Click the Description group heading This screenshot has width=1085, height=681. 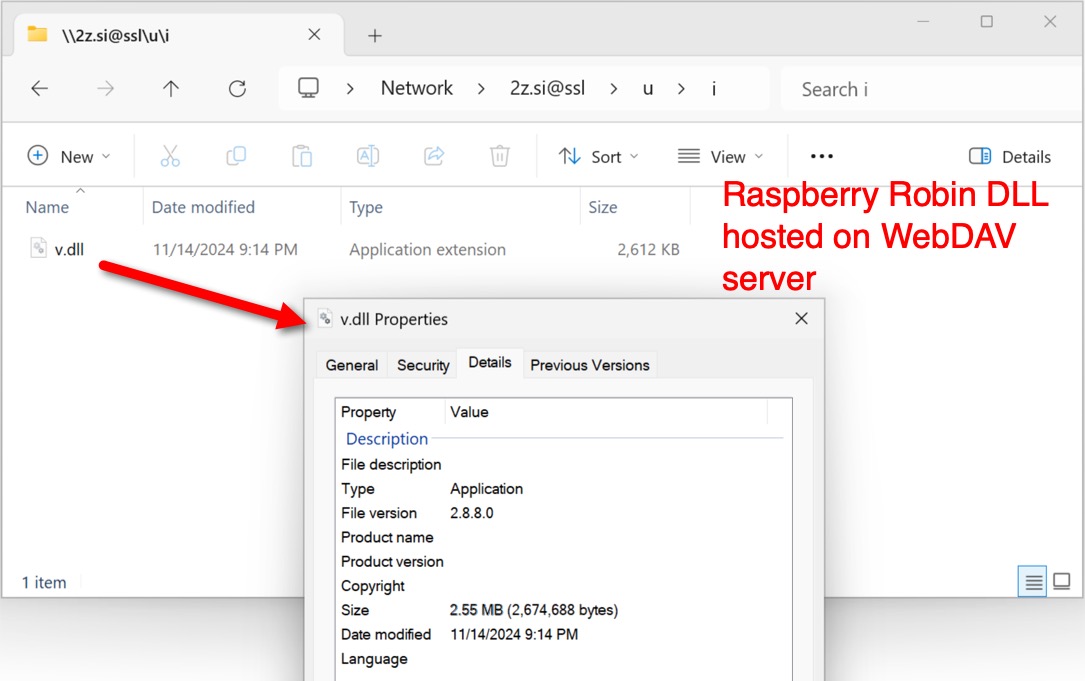coord(387,439)
